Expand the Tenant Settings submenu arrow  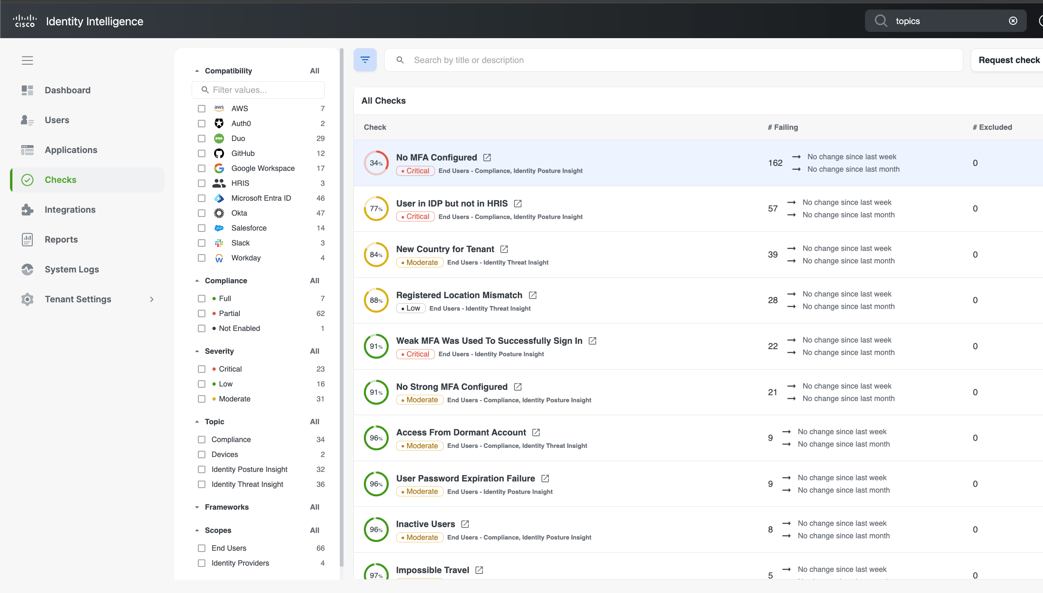152,299
